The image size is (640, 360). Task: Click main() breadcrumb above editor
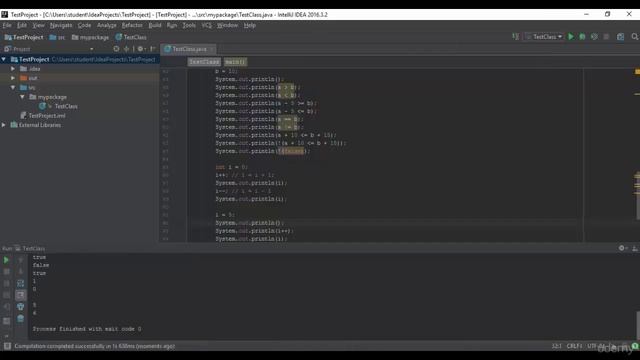tap(235, 62)
